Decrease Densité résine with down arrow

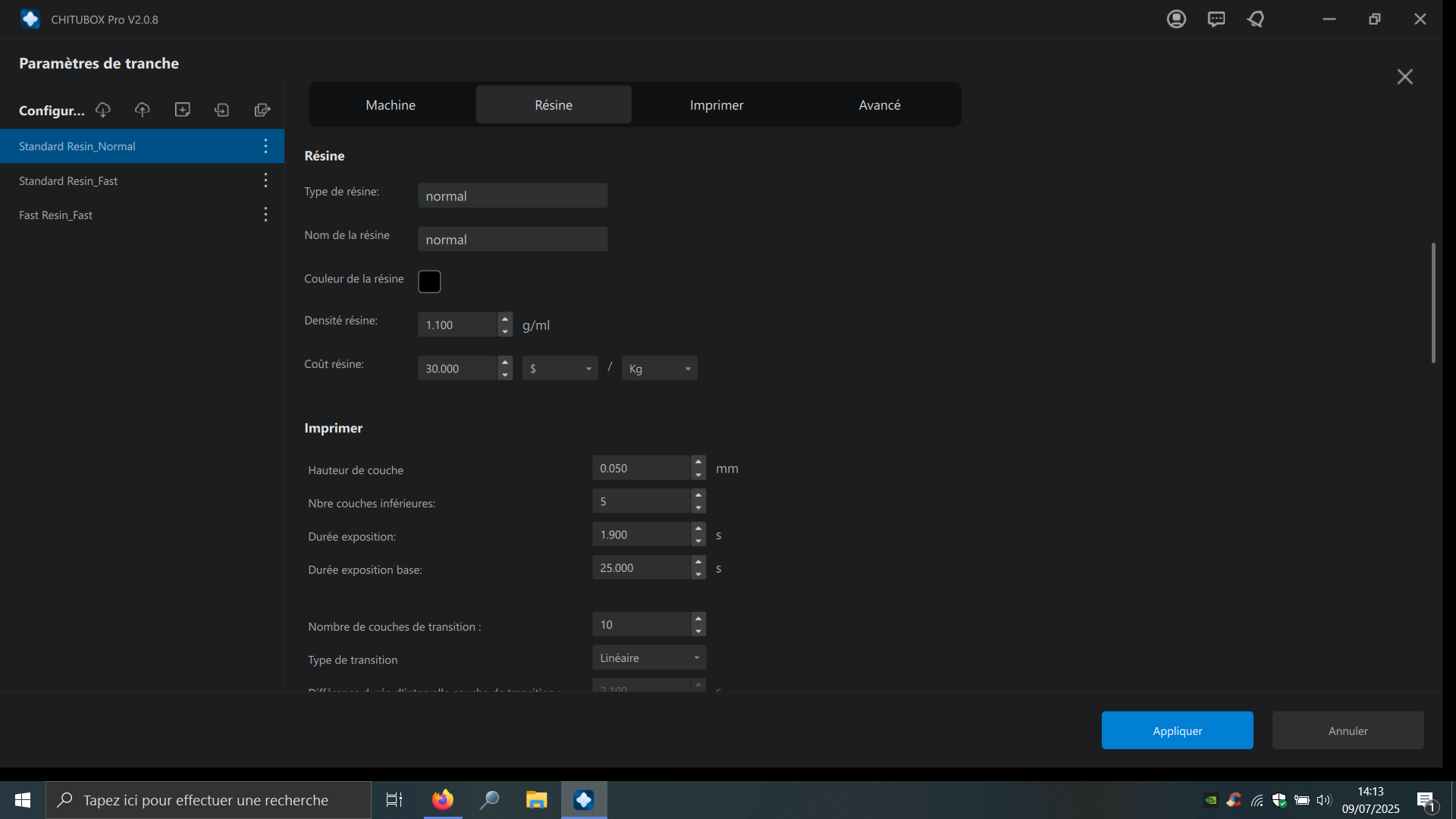(505, 331)
